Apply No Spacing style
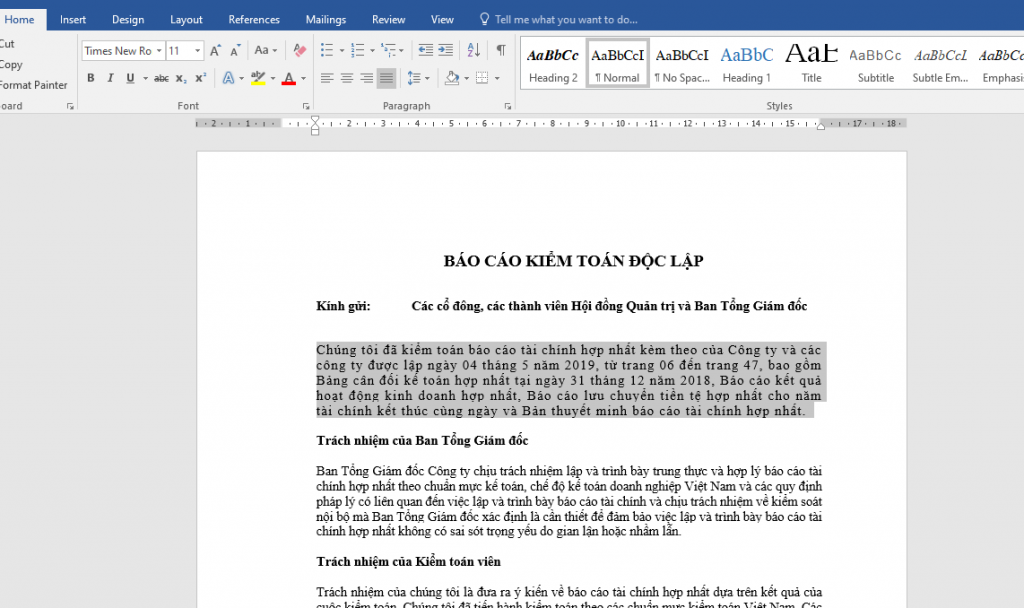This screenshot has height=608, width=1024. click(682, 65)
